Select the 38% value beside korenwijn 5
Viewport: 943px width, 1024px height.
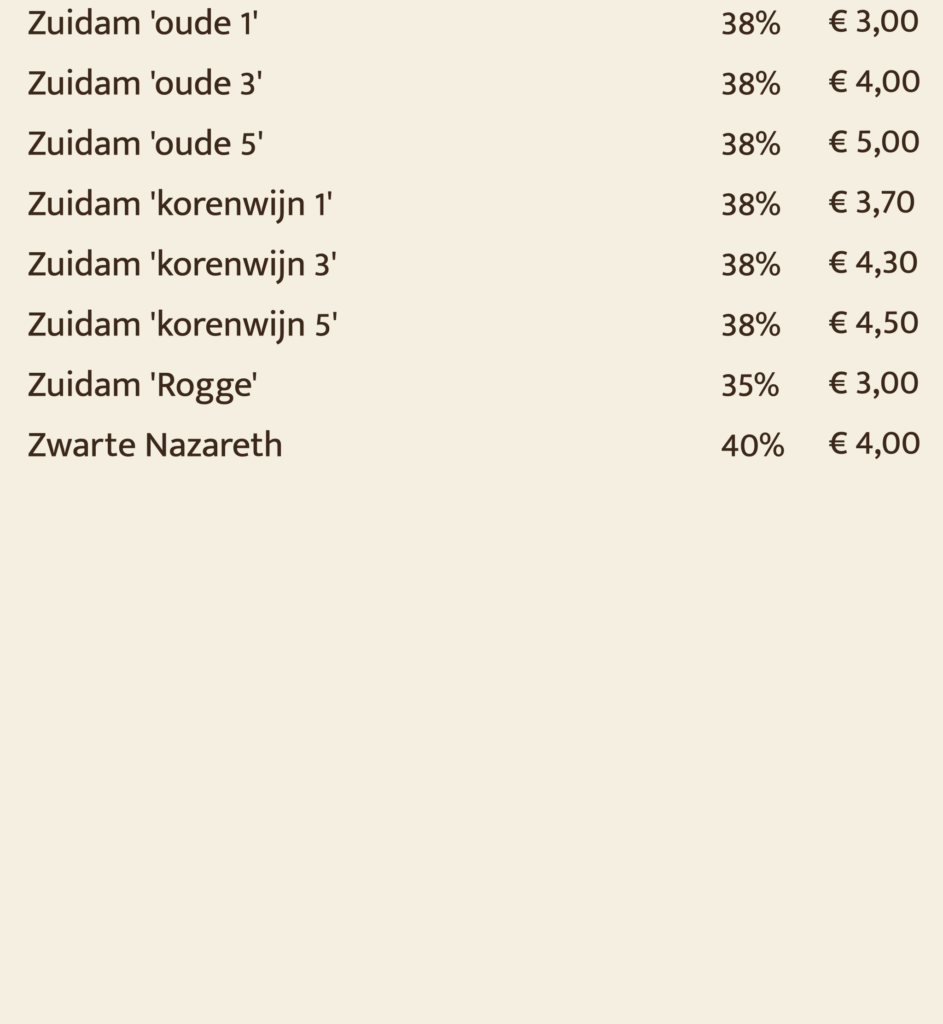pos(751,325)
